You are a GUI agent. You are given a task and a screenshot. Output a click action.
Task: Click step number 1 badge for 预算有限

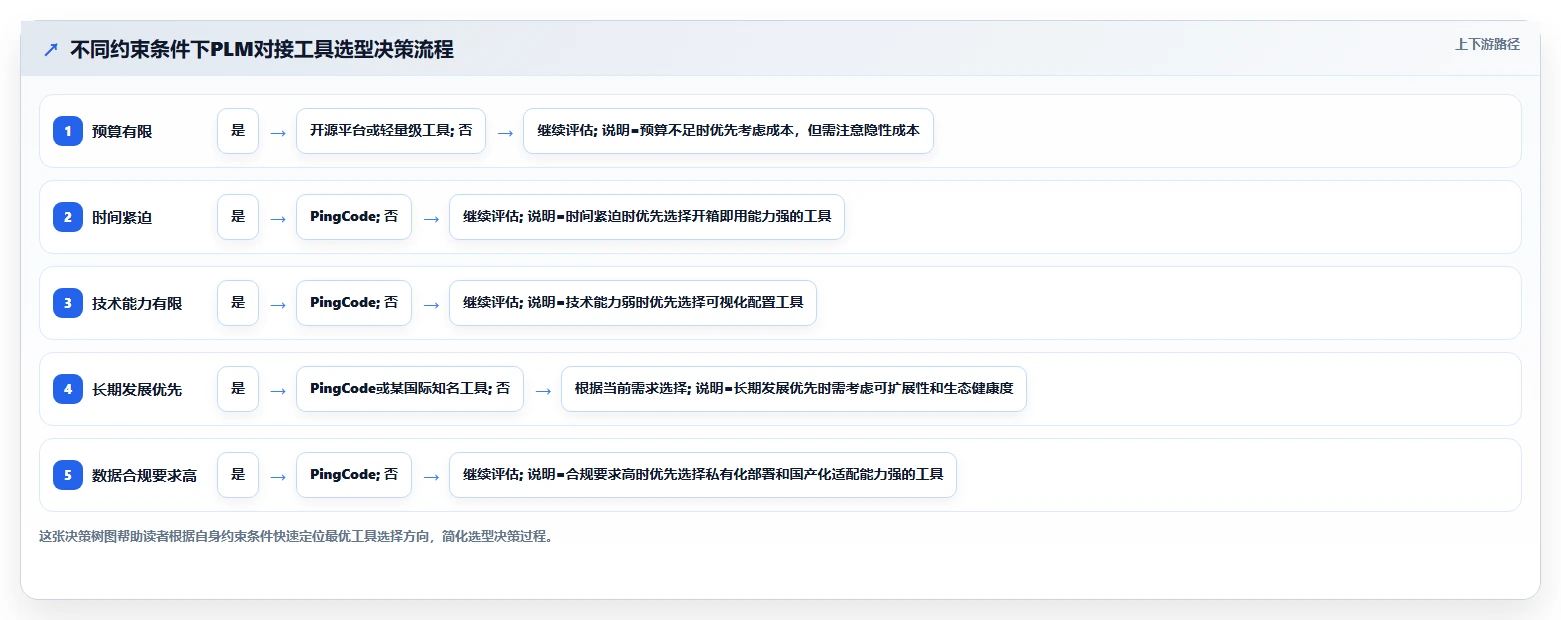pos(68,130)
